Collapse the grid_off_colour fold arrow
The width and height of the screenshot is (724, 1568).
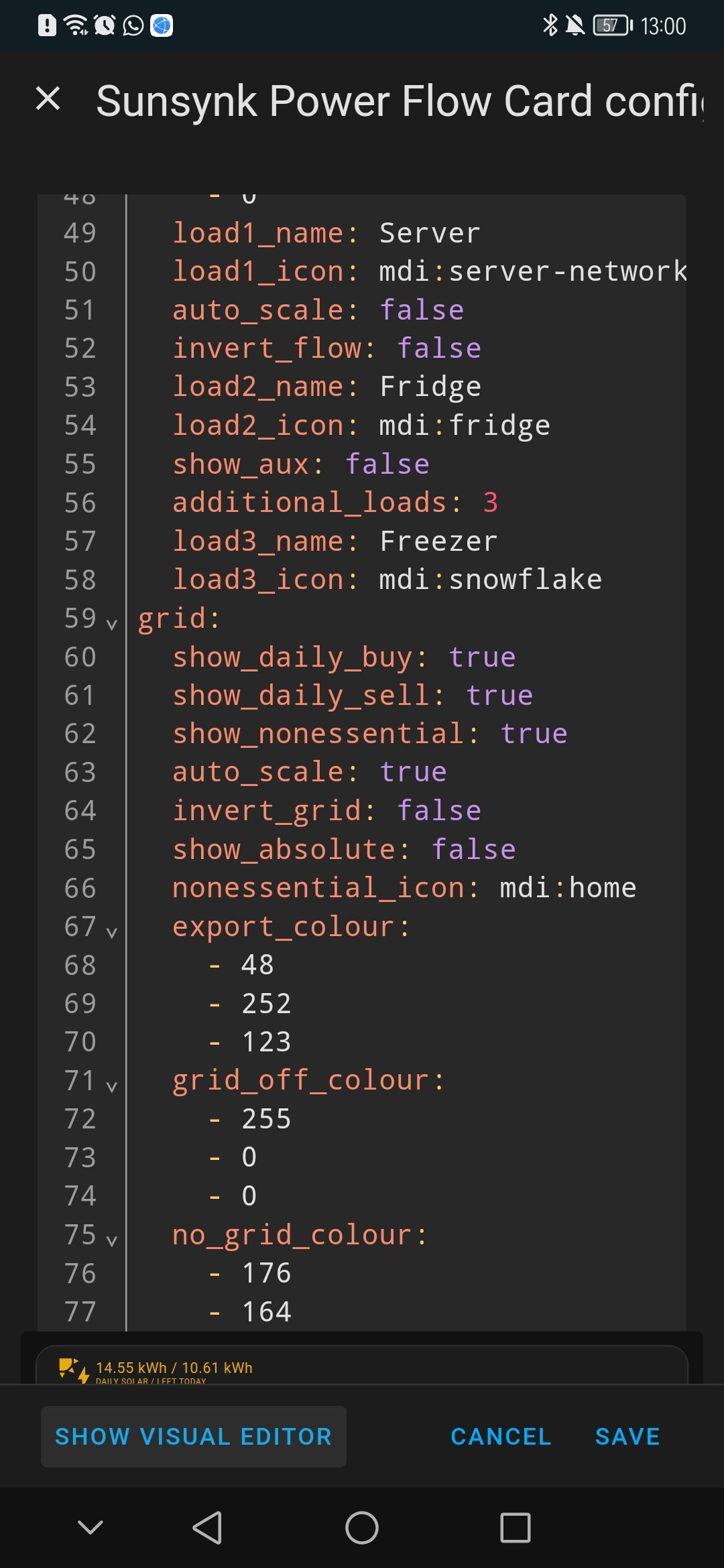[112, 1086]
